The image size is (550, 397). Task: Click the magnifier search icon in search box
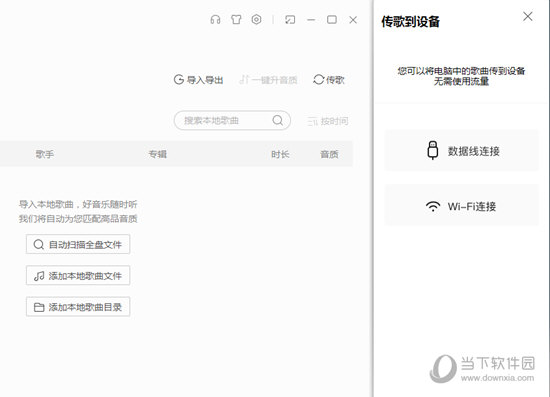277,120
